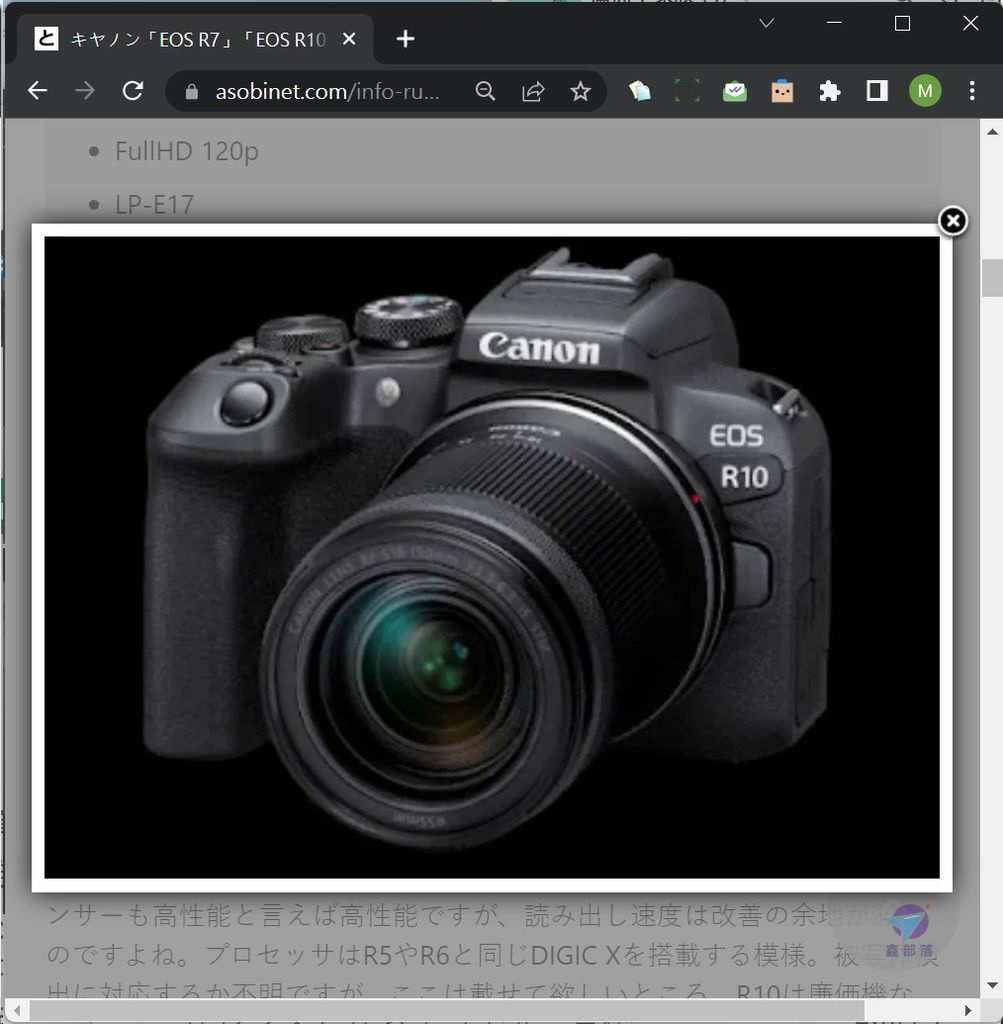Click the horizontal scrollbar right arrow
Image resolution: width=1003 pixels, height=1024 pixels.
click(968, 1011)
